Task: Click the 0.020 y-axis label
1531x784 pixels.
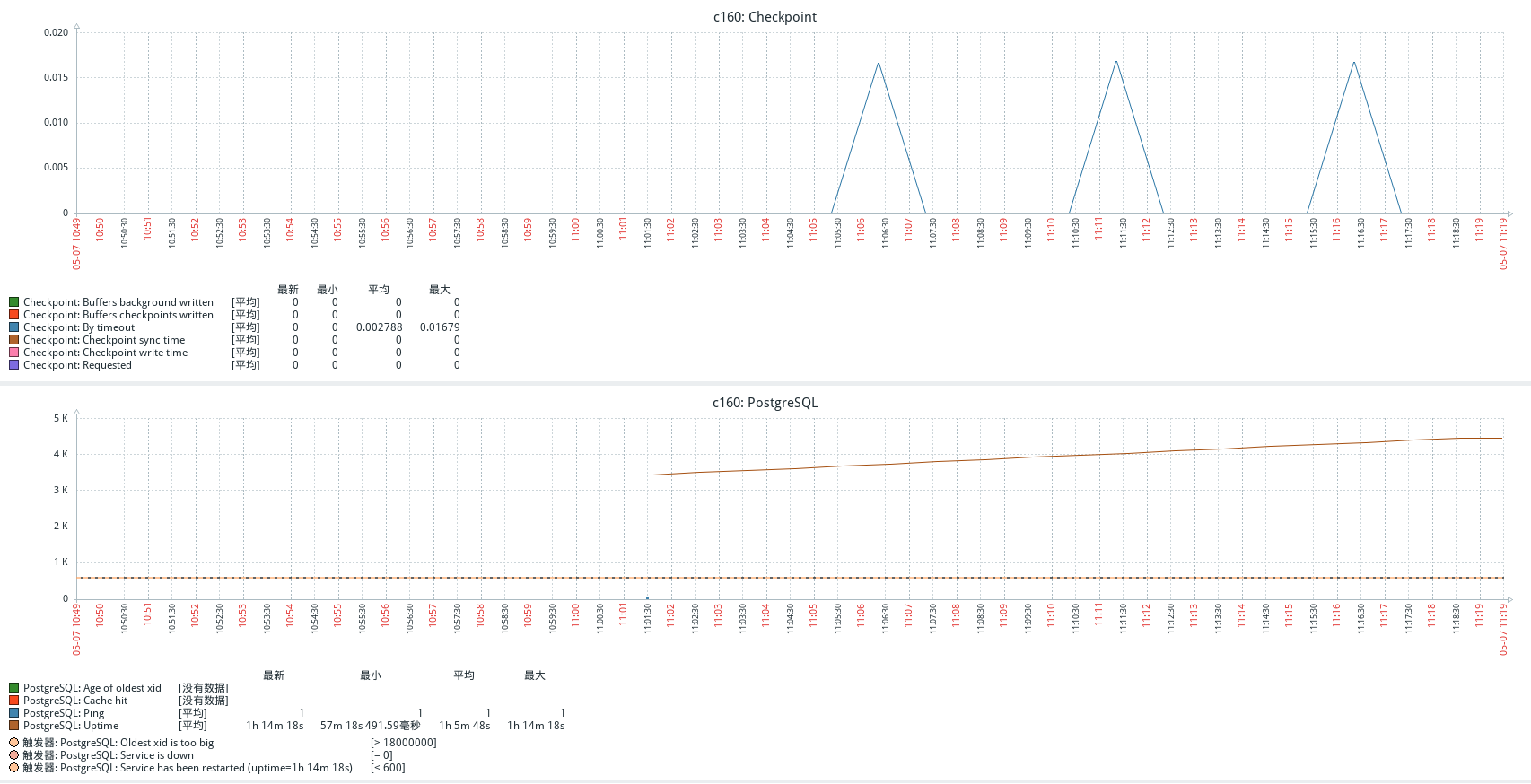Action: [56, 32]
